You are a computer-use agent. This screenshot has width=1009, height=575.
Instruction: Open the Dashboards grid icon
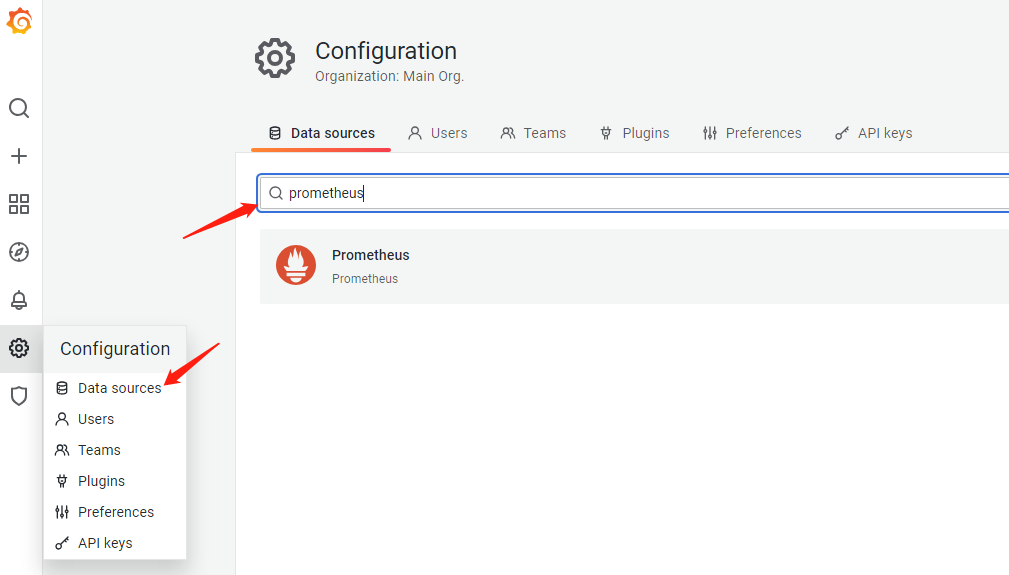tap(19, 204)
